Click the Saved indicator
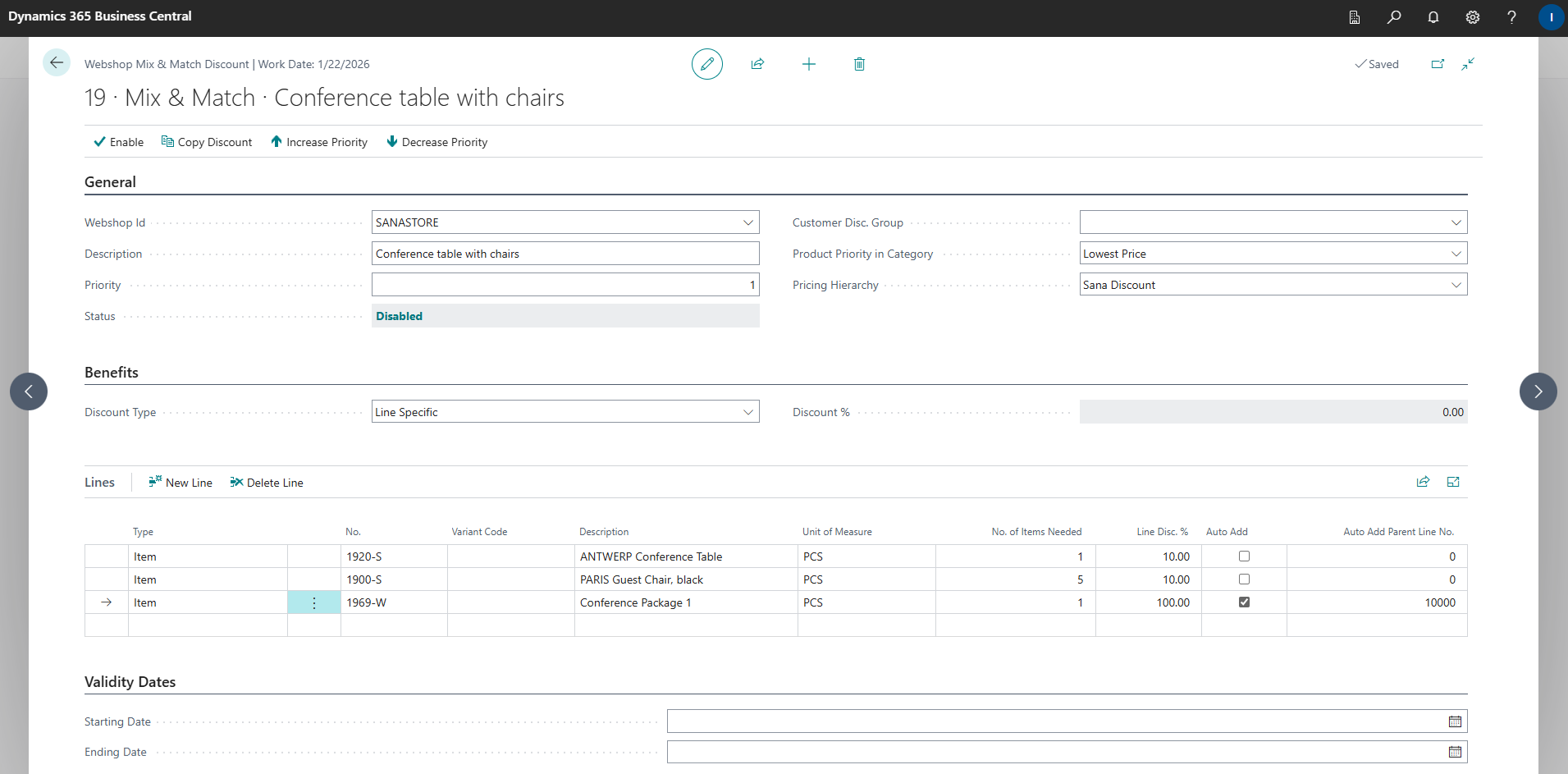 click(1376, 64)
